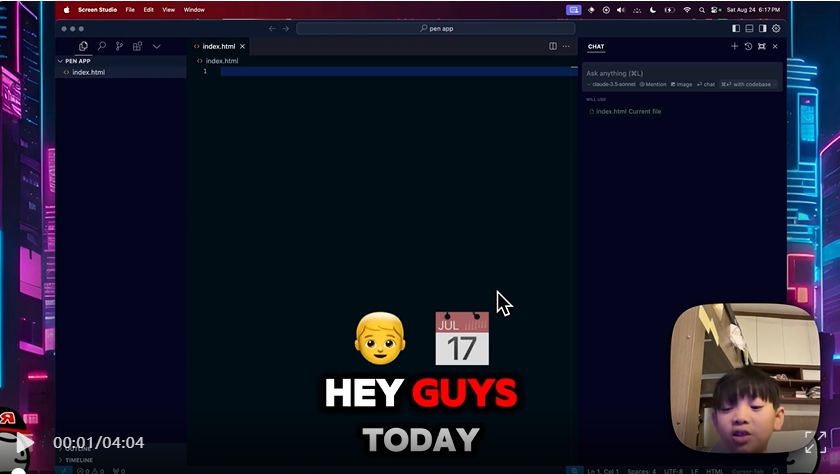Open dropdown arrow beside 'with codebase'

[775, 84]
